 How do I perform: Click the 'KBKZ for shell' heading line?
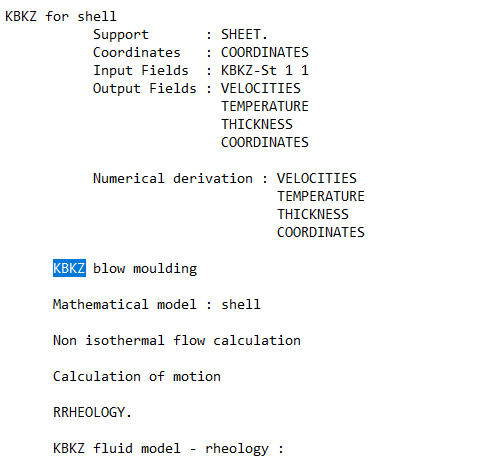(61, 16)
